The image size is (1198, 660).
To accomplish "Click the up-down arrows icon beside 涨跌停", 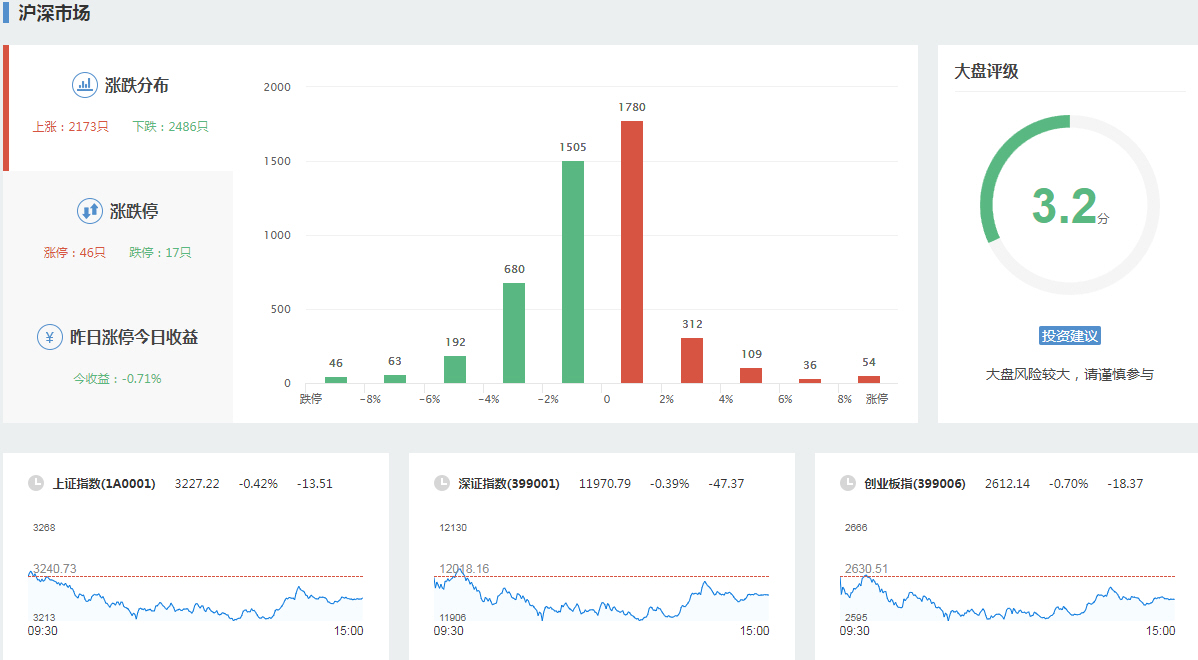I will [90, 211].
